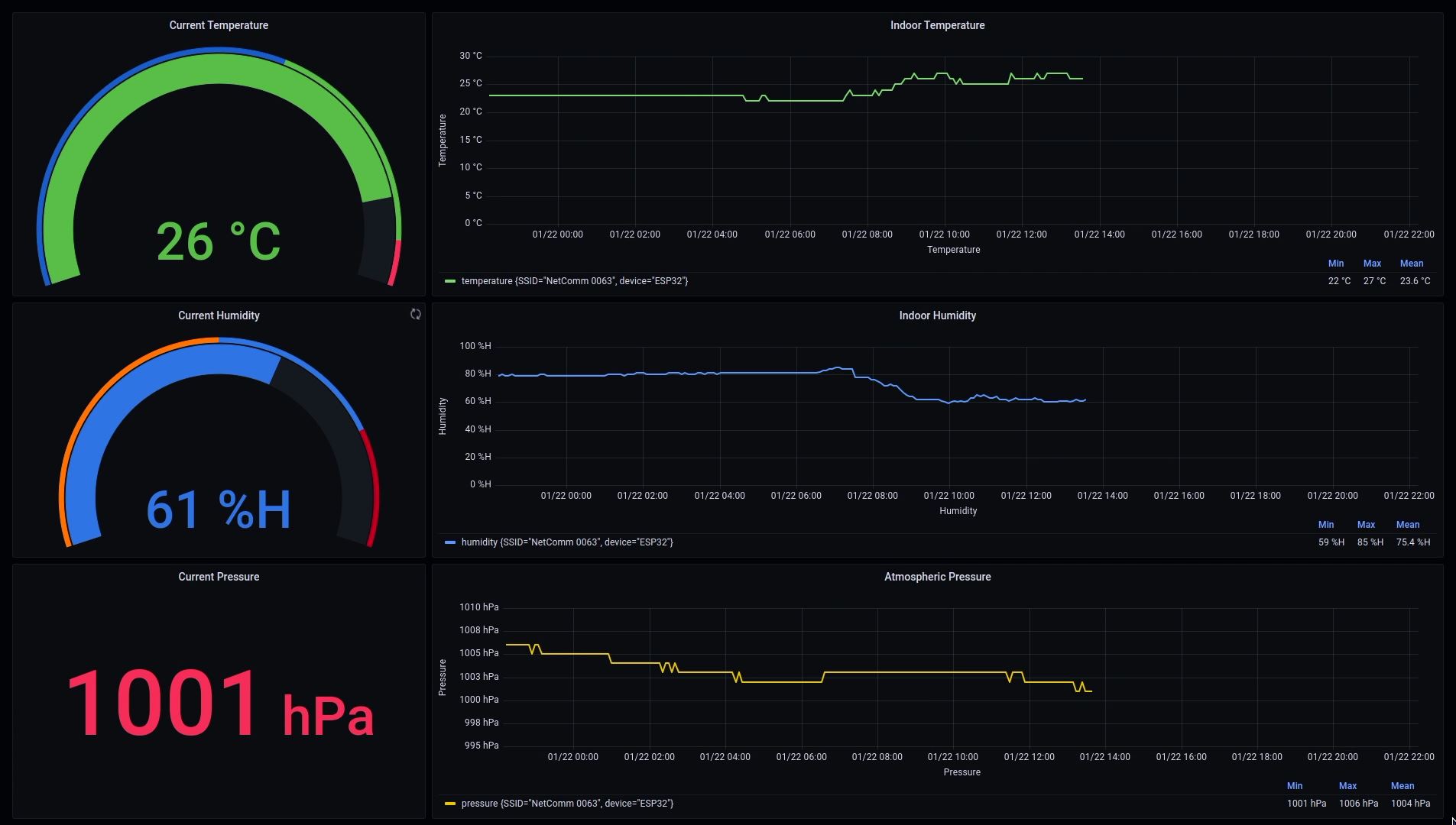Sort temperature legend by the Min column
1456x825 pixels.
point(1337,263)
